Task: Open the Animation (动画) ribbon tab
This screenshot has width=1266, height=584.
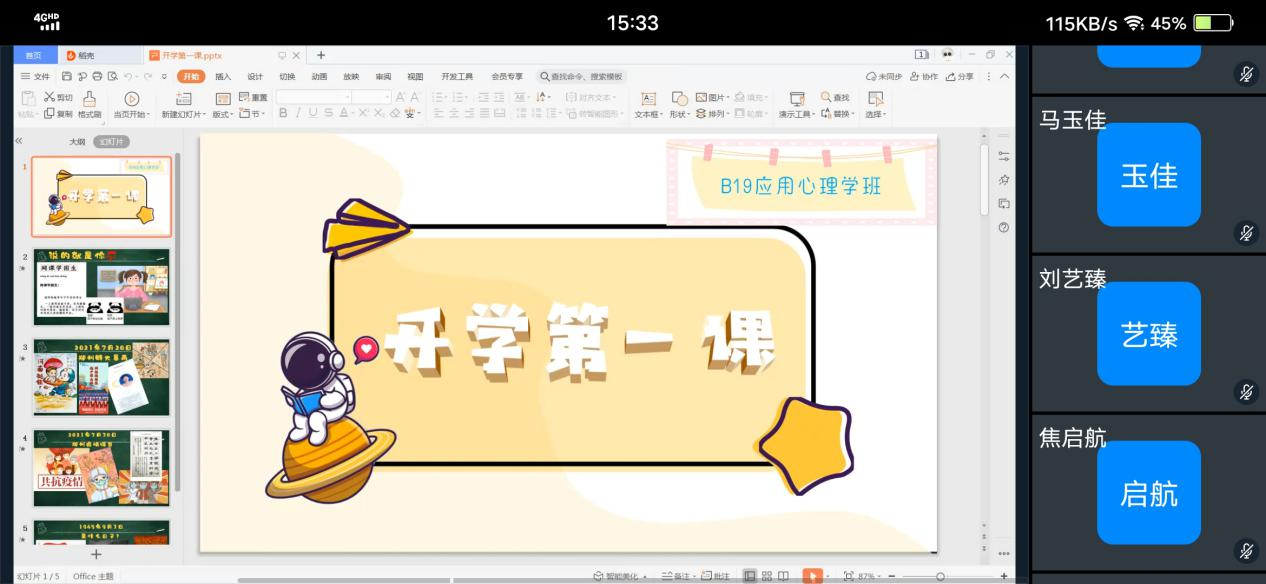Action: tap(319, 76)
